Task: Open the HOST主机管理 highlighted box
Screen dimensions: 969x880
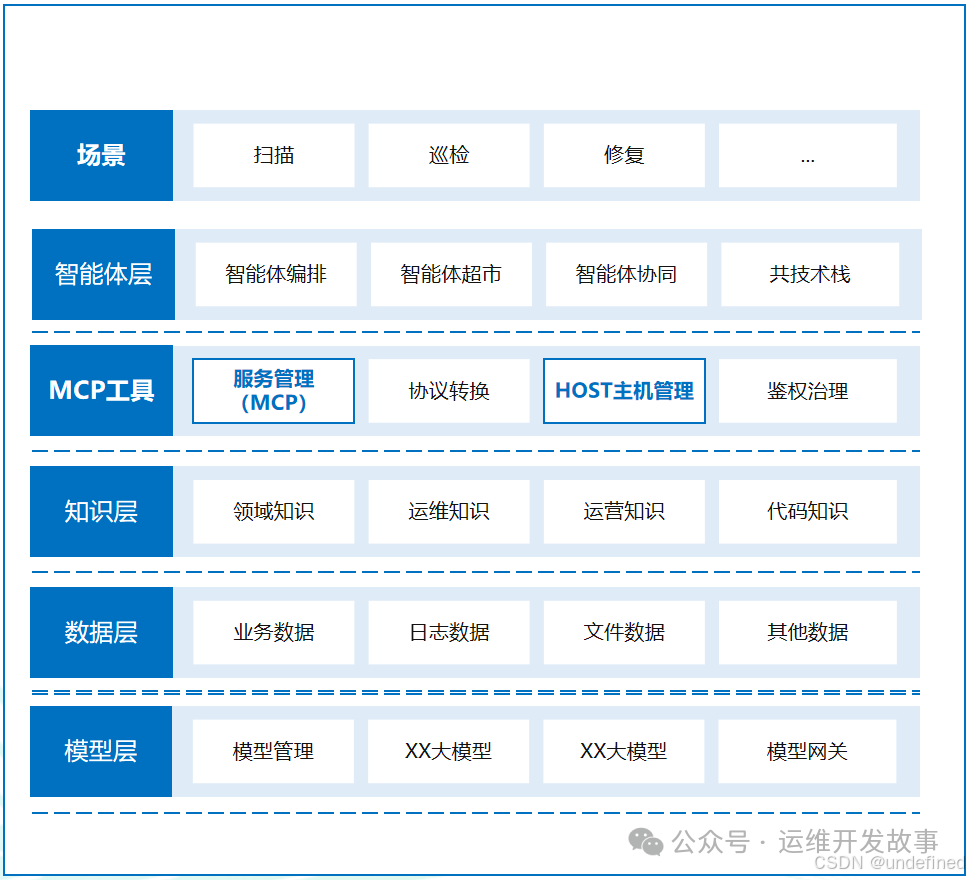Action: pyautogui.click(x=624, y=391)
